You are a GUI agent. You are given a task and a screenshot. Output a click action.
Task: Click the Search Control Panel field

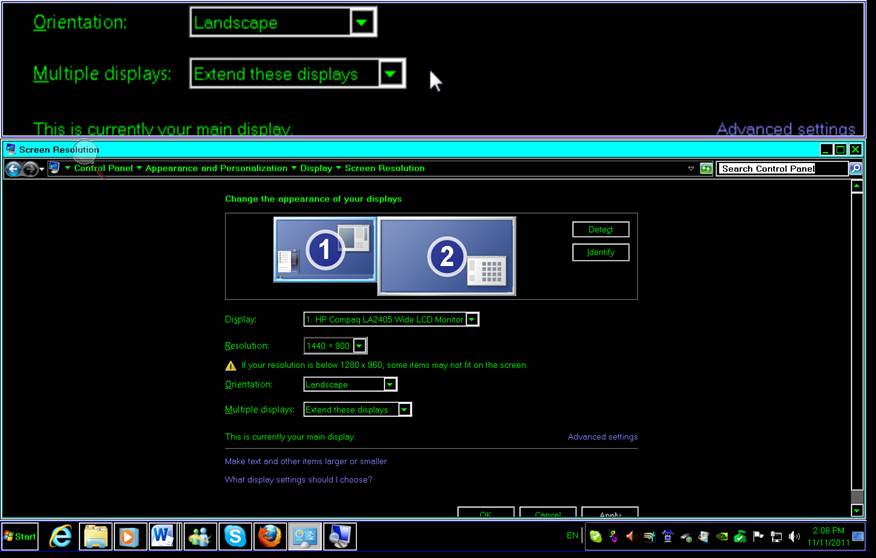(x=782, y=168)
